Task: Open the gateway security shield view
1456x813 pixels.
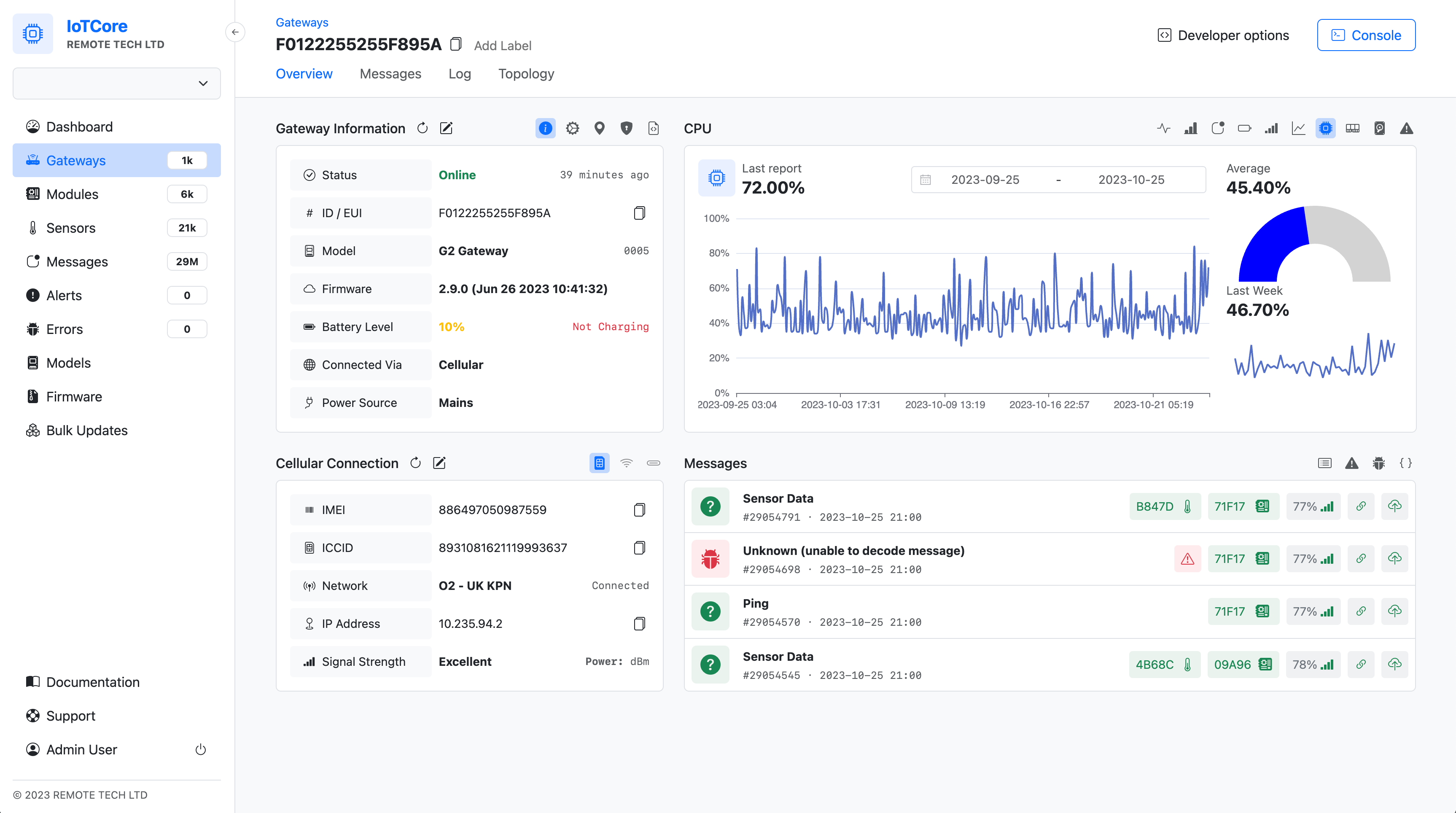Action: pyautogui.click(x=626, y=128)
